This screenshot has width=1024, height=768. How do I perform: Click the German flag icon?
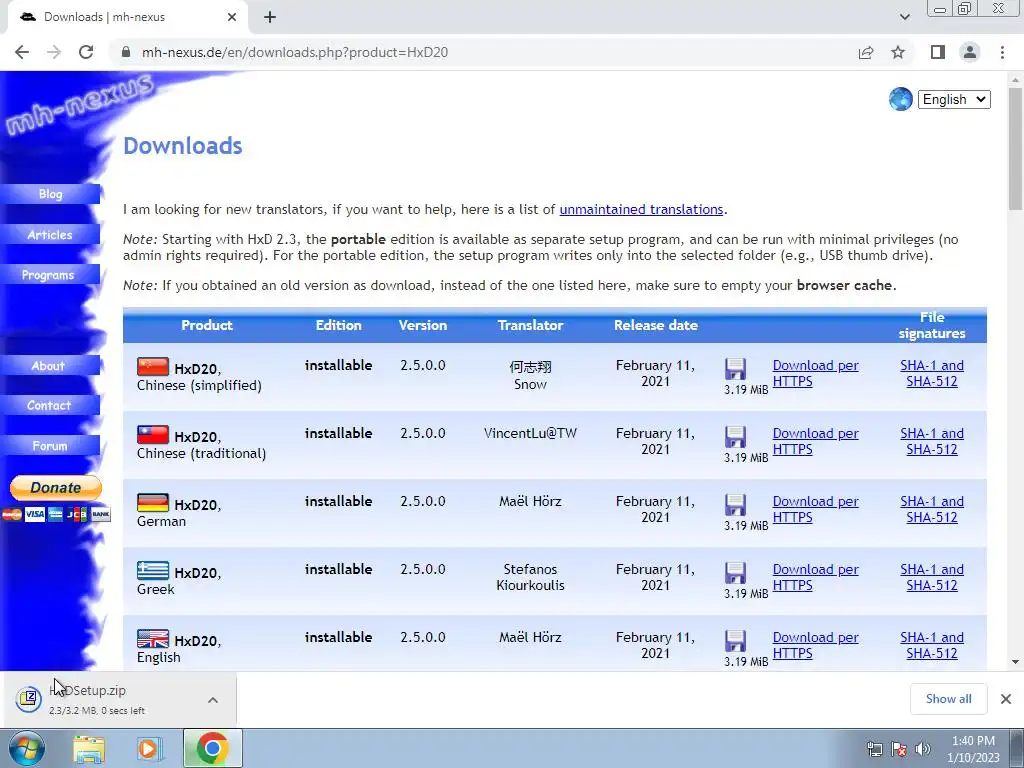[153, 502]
